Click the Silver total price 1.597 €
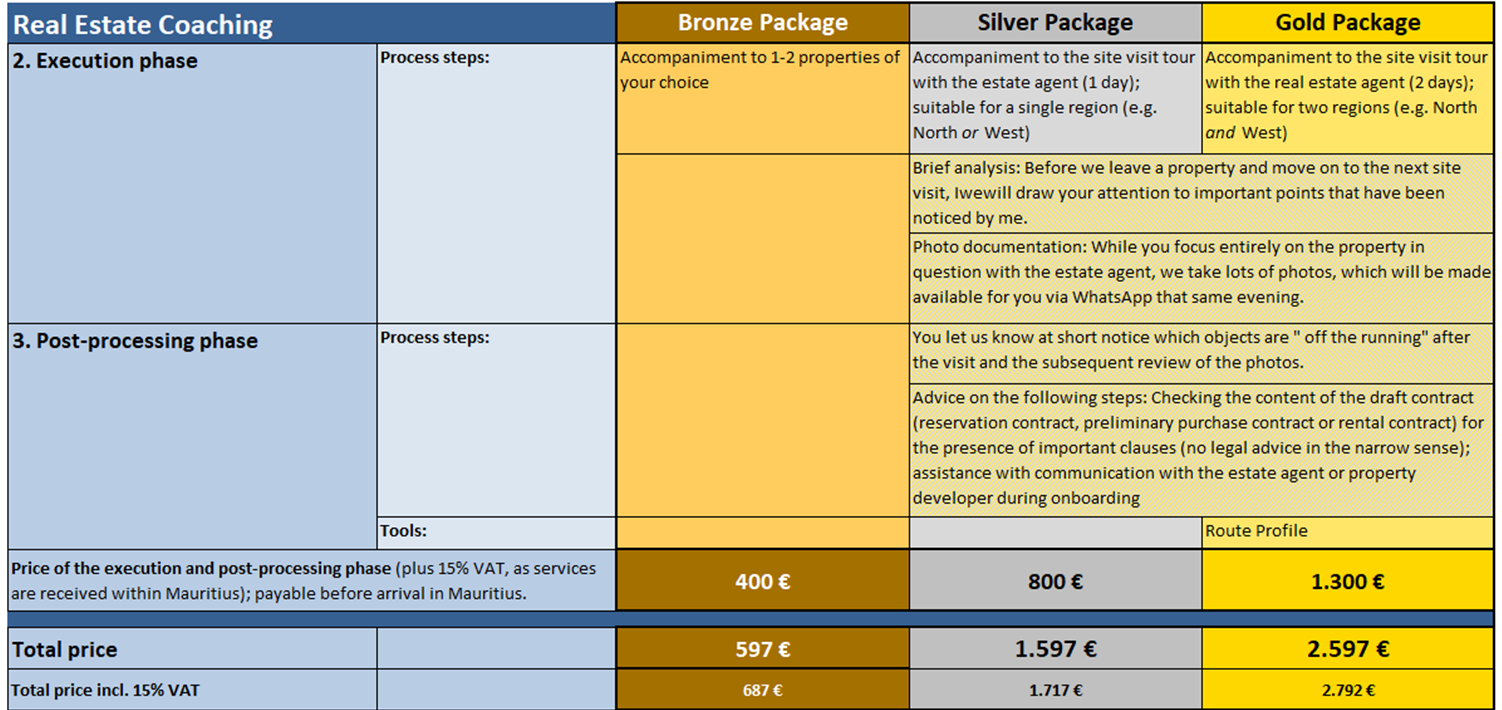 [1055, 650]
